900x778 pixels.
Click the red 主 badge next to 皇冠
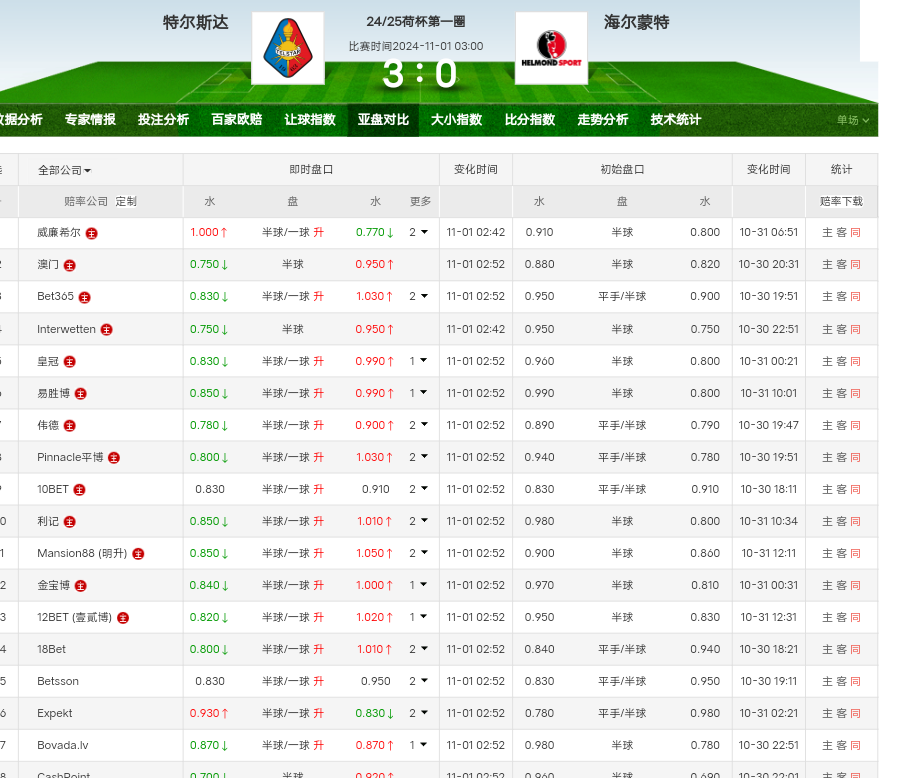point(69,362)
